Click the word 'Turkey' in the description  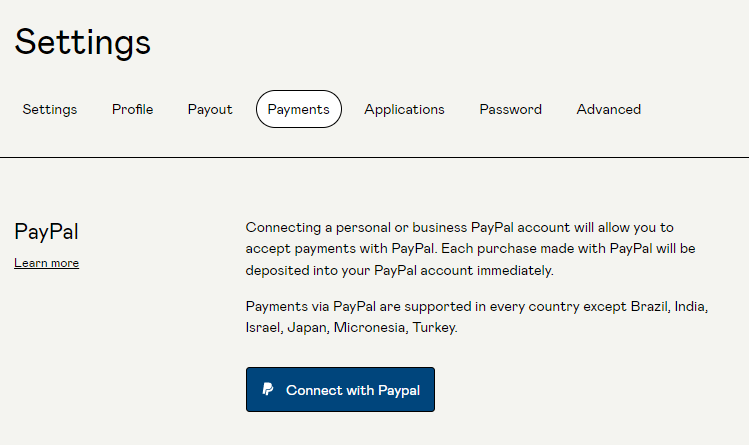[x=434, y=328]
